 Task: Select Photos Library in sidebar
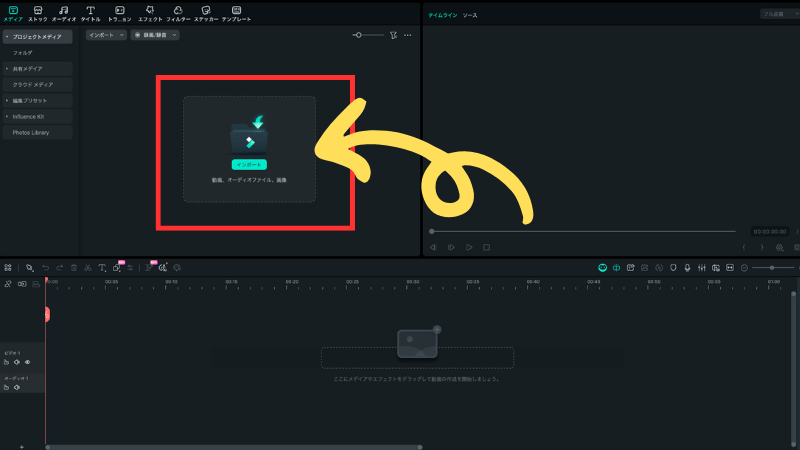coord(37,132)
